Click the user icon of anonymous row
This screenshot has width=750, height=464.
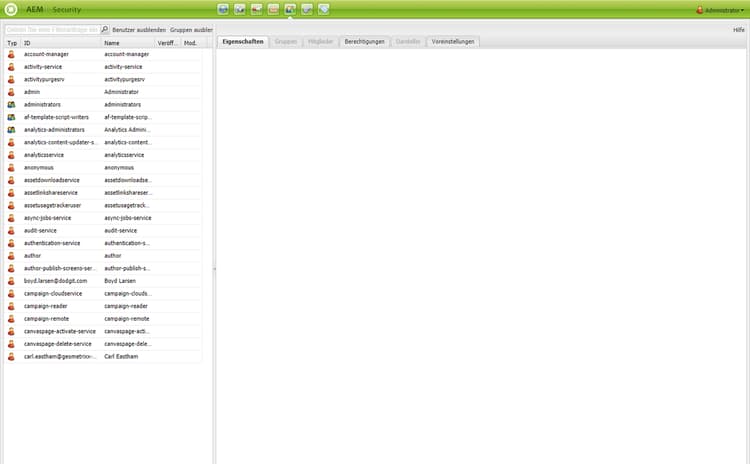11,167
